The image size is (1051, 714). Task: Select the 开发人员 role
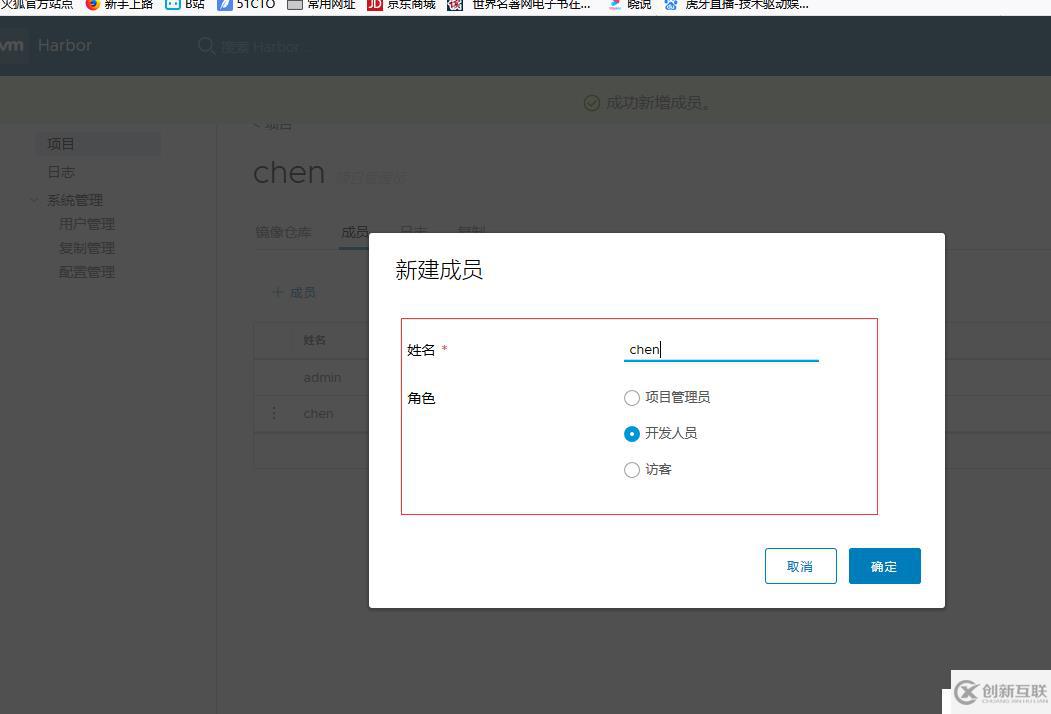(631, 433)
